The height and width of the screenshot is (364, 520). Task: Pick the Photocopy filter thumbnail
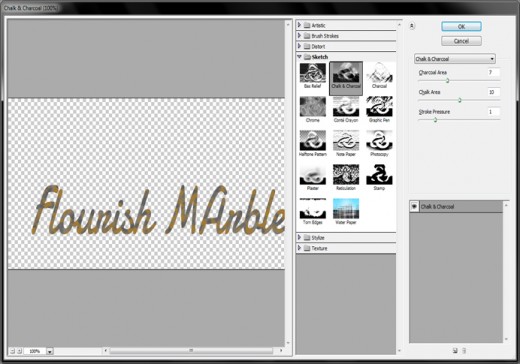379,141
